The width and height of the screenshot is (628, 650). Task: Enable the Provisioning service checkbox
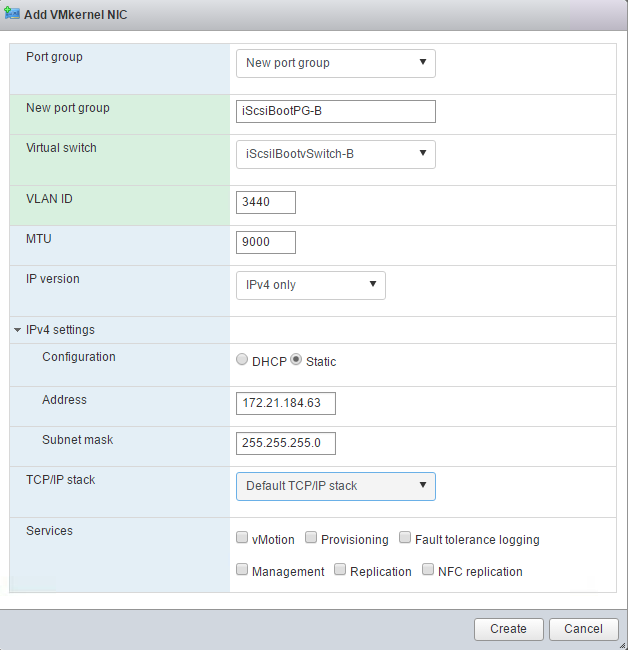click(x=311, y=538)
